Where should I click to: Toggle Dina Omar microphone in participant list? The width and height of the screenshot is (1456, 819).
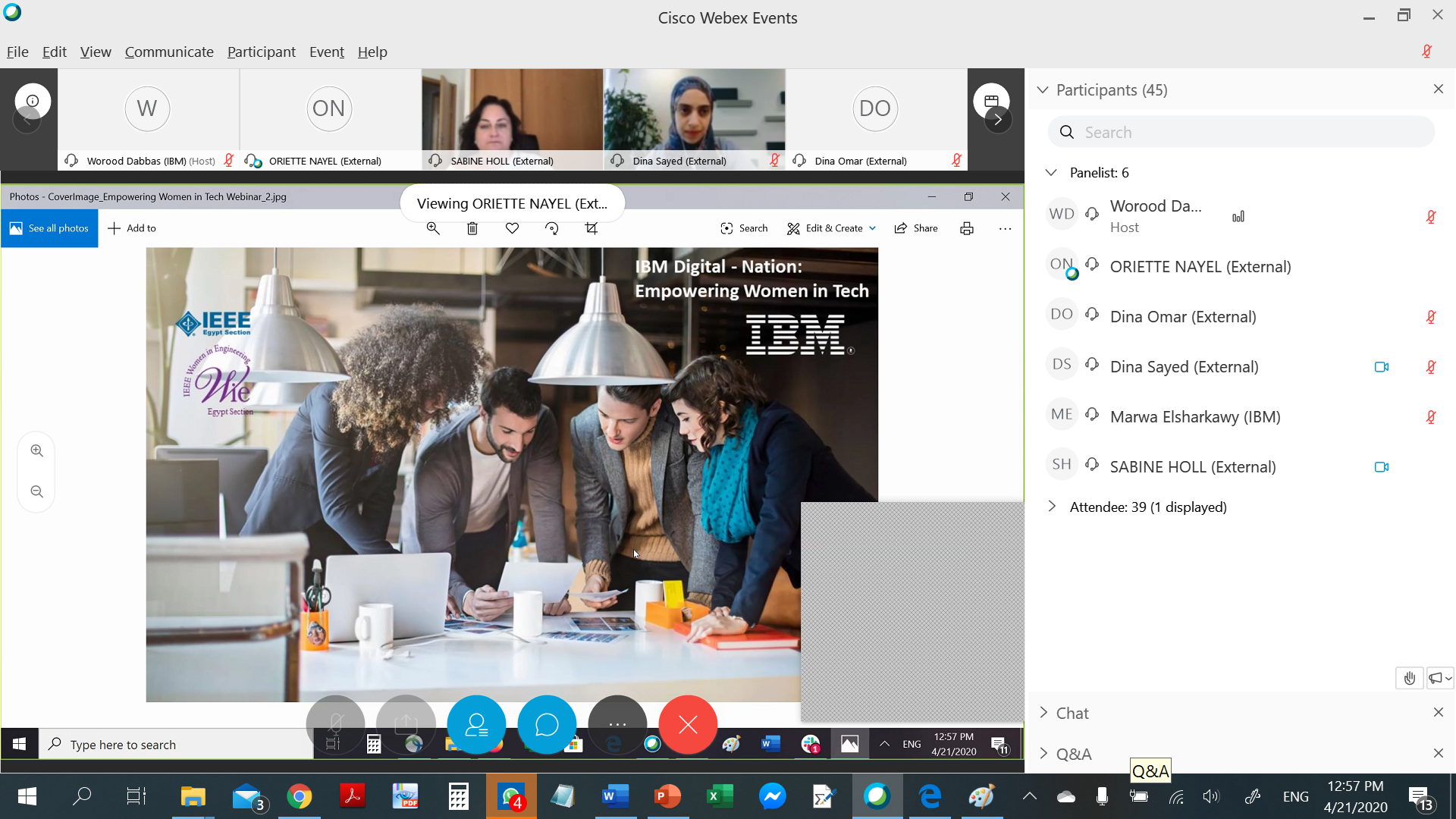click(x=1431, y=317)
